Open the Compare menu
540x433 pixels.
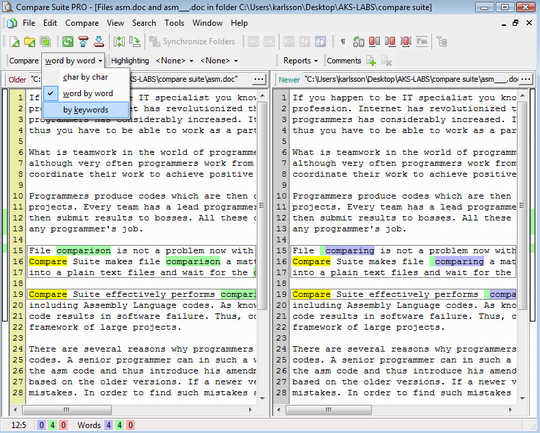pyautogui.click(x=82, y=23)
